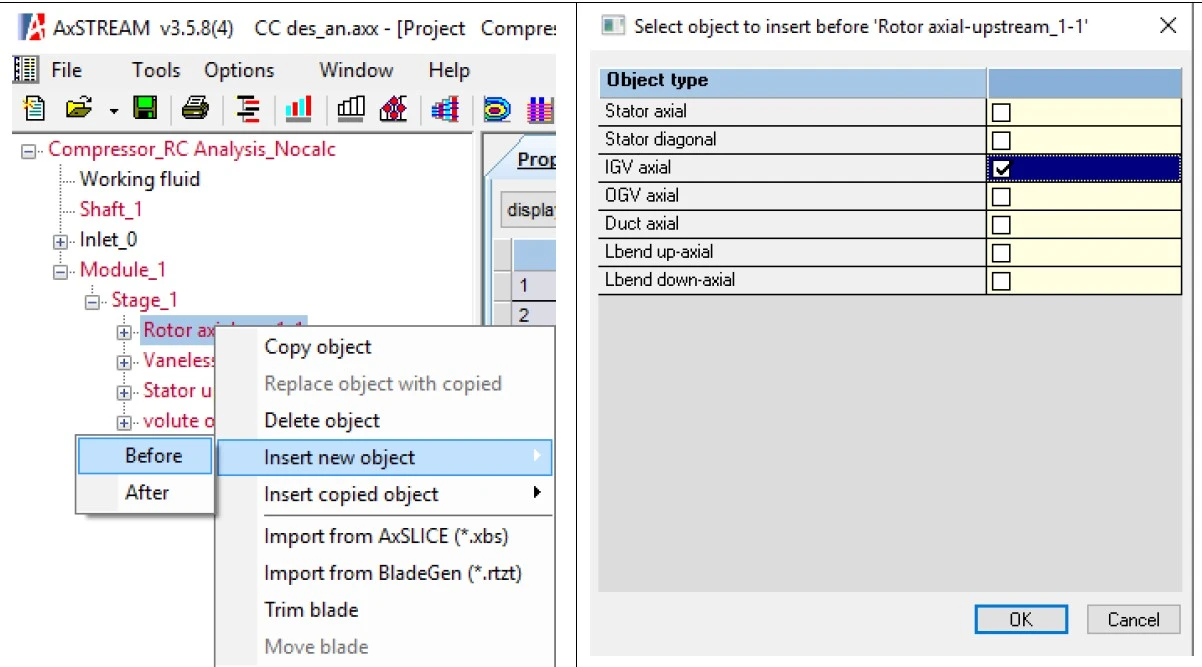The image size is (1202, 667).
Task: Select Working fluid in project tree
Action: pyautogui.click(x=139, y=180)
